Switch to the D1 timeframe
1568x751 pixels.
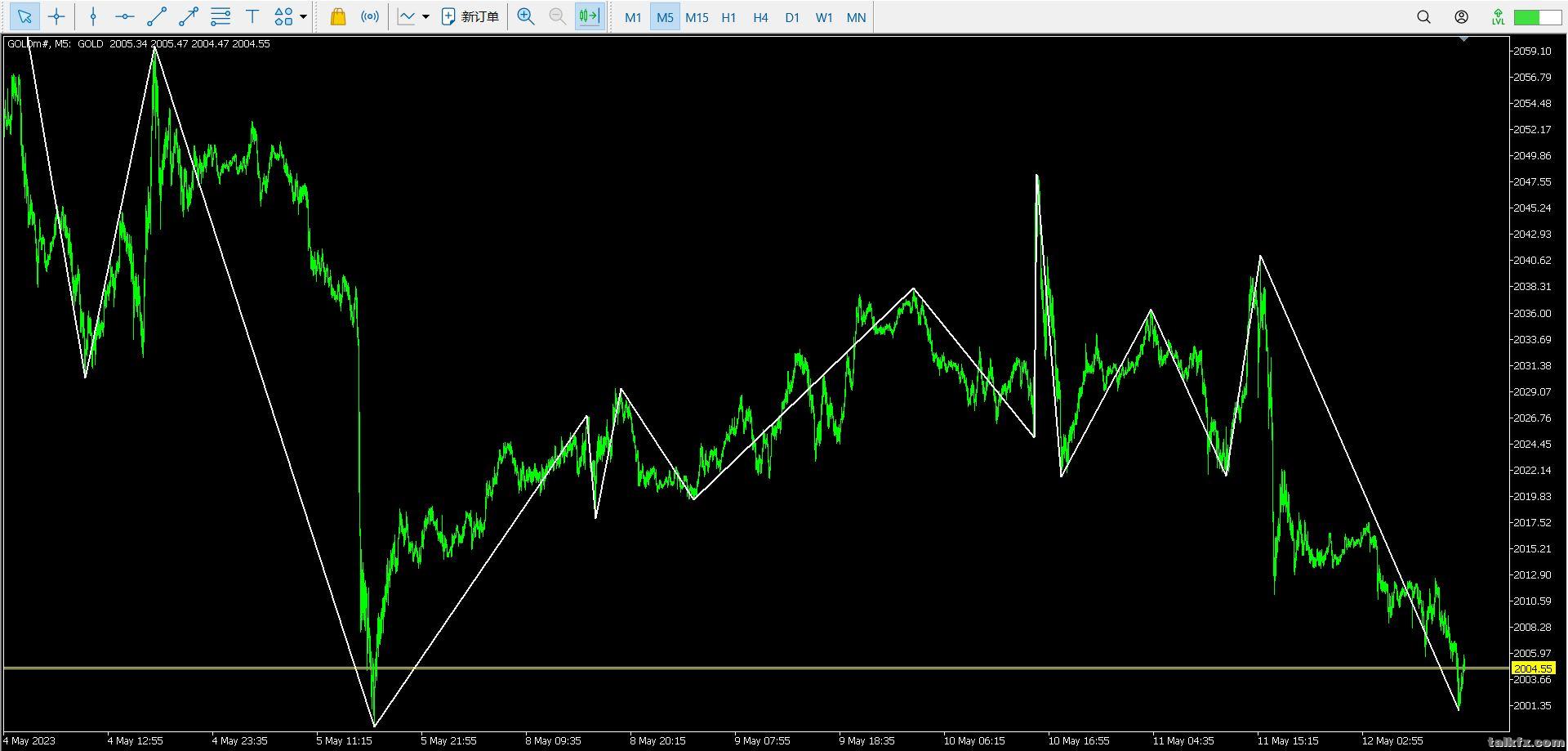pos(792,17)
